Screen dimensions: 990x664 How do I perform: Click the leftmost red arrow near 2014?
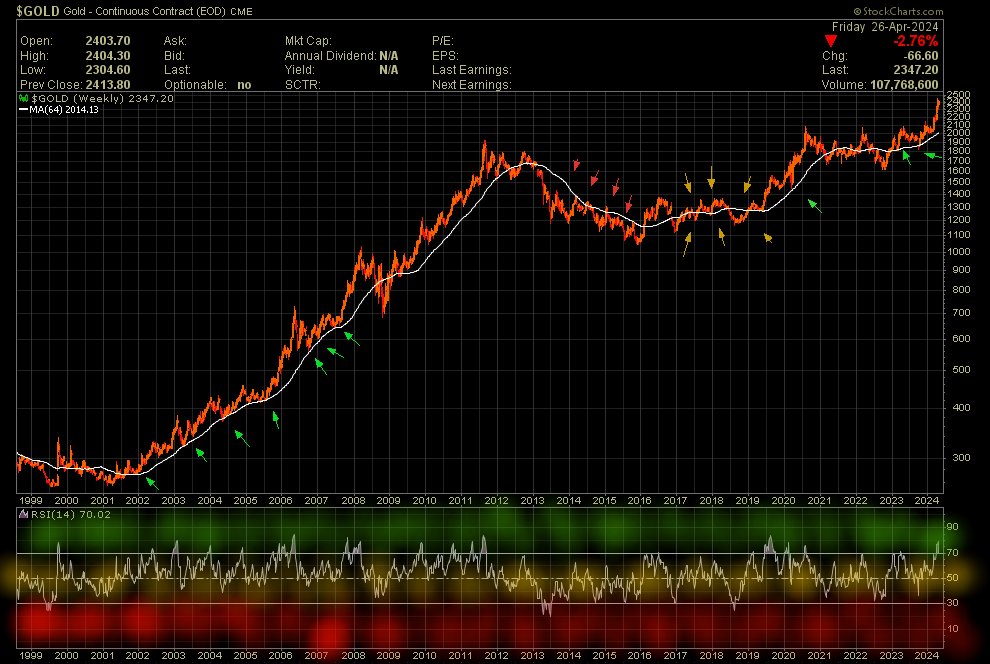576,165
